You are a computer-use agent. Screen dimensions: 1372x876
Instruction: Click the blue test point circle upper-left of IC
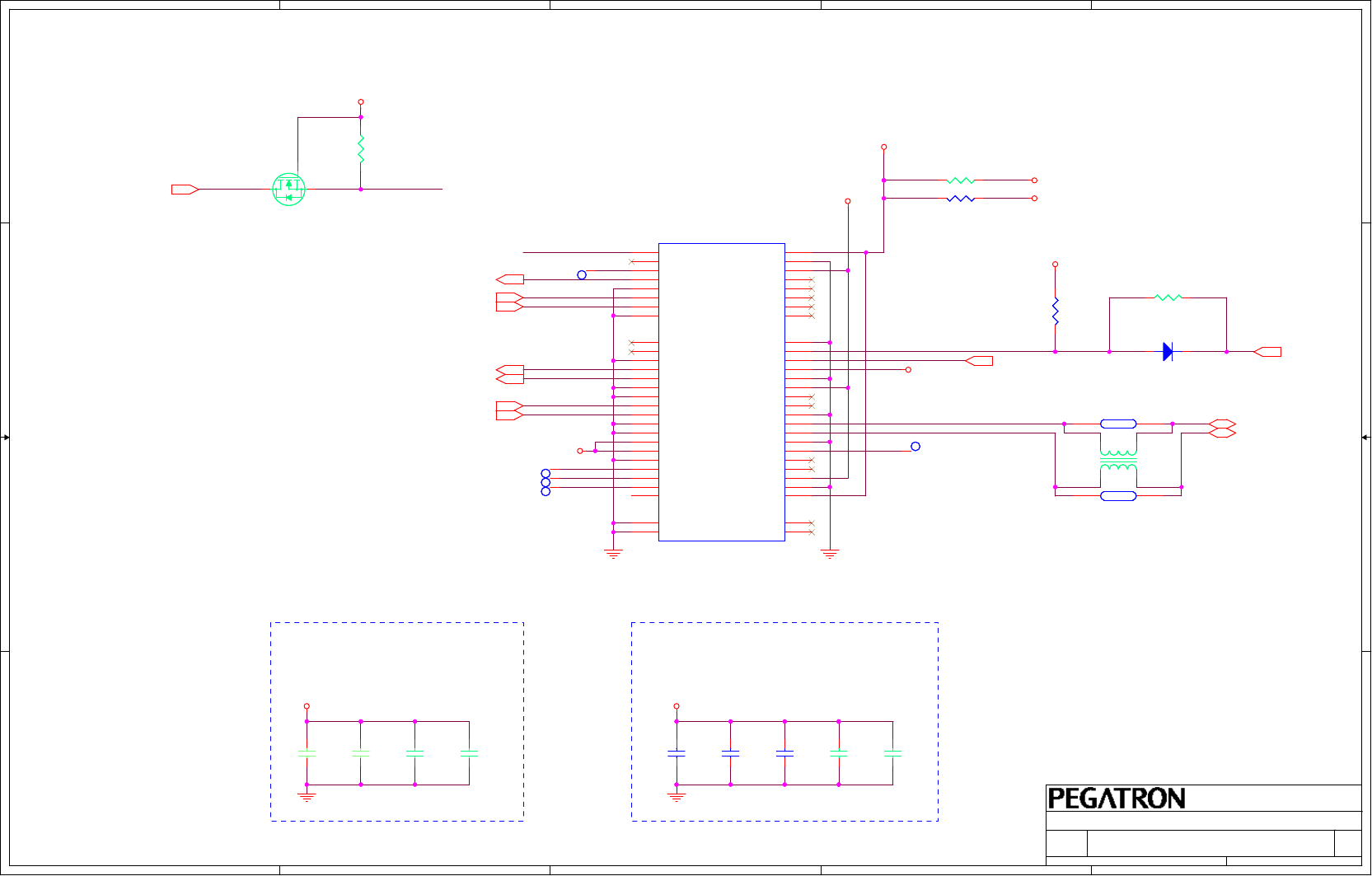pyautogui.click(x=582, y=275)
